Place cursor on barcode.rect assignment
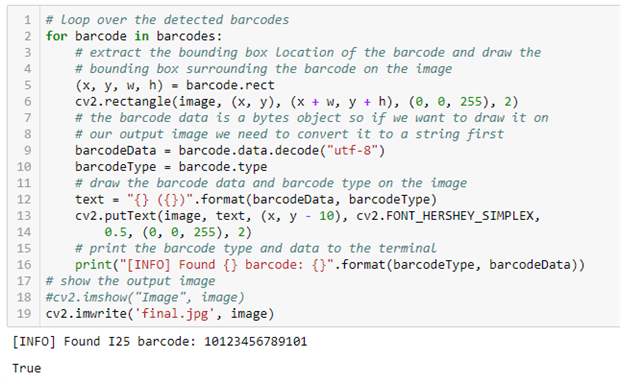 pyautogui.click(x=175, y=85)
